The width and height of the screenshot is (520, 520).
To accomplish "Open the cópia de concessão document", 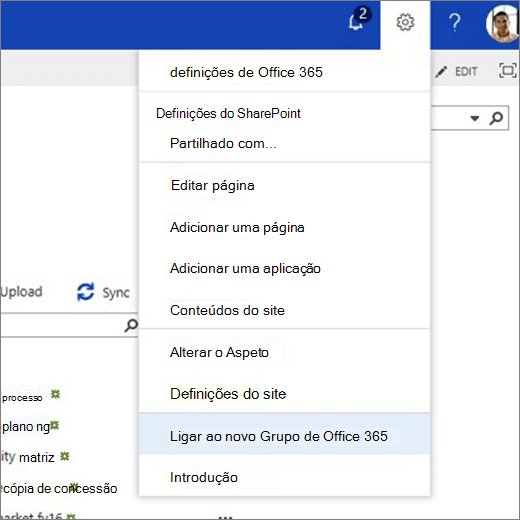I will [x=59, y=489].
